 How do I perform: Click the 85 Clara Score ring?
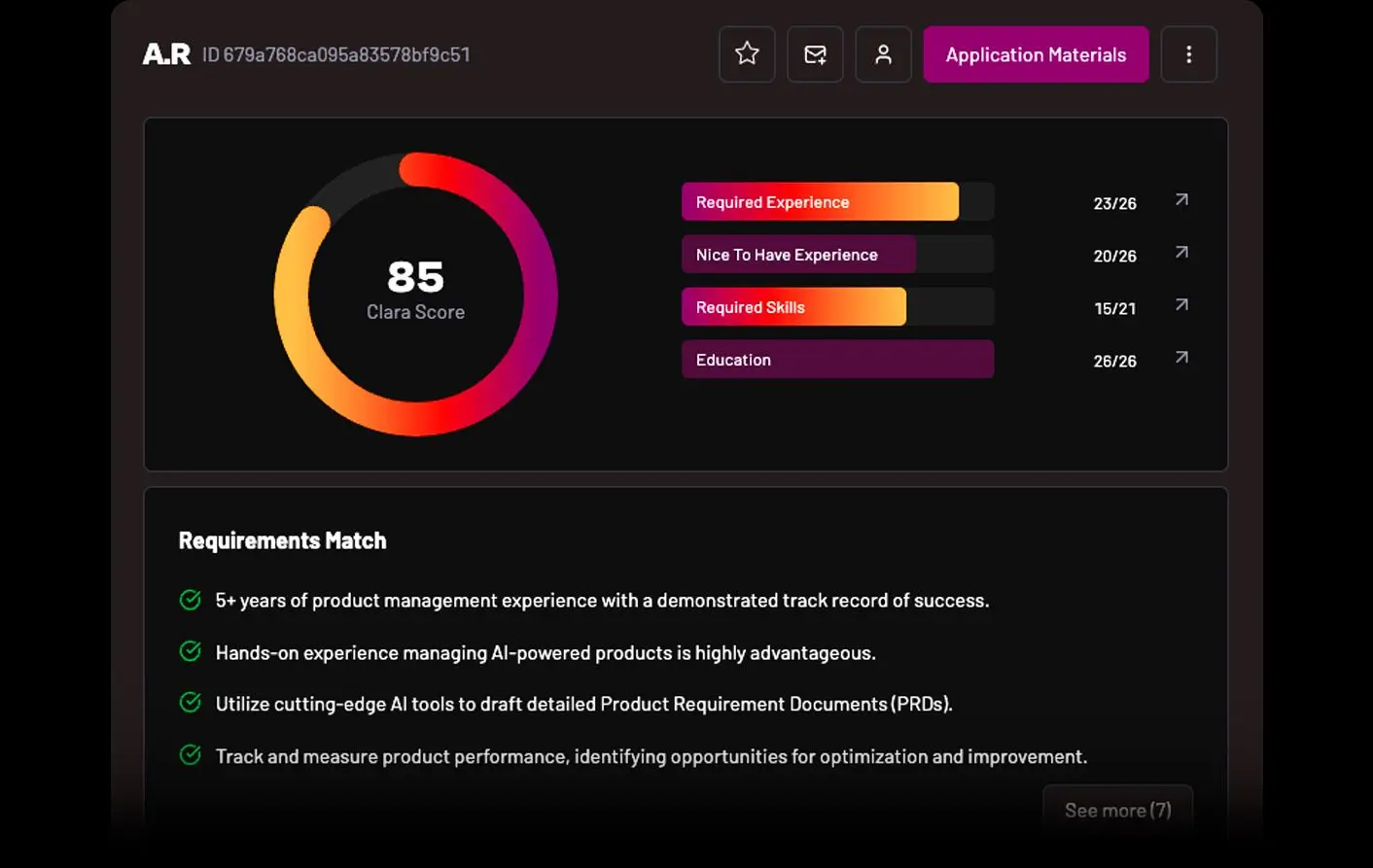pyautogui.click(x=415, y=294)
